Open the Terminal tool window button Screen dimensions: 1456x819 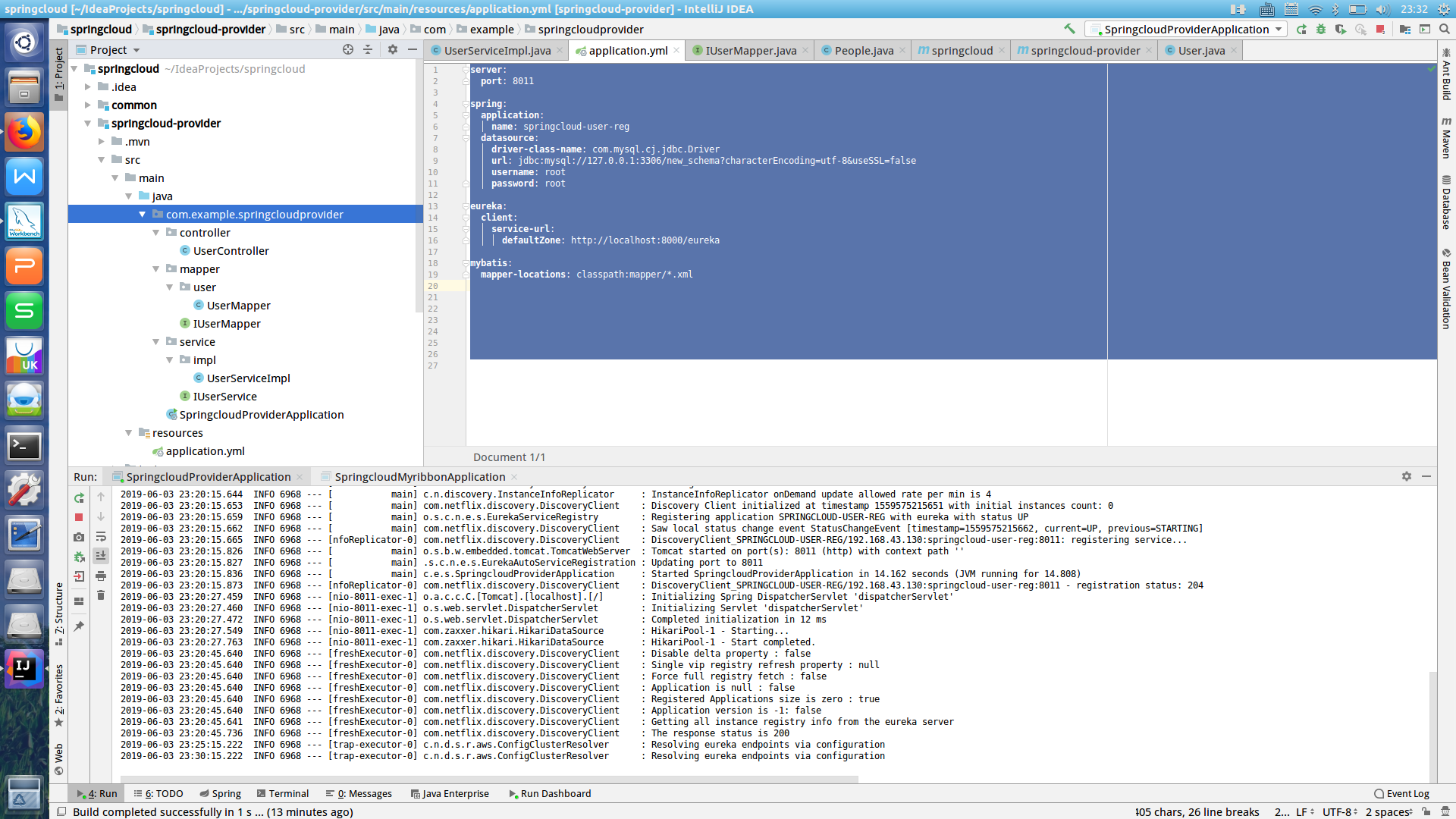pyautogui.click(x=282, y=793)
